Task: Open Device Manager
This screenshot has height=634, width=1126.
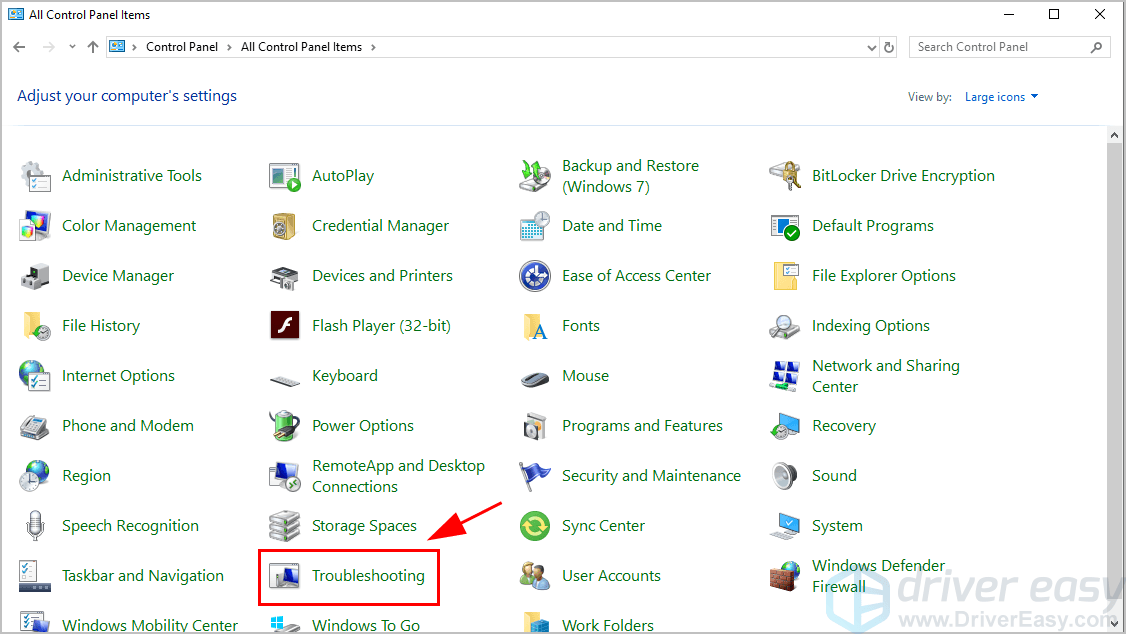Action: click(118, 275)
